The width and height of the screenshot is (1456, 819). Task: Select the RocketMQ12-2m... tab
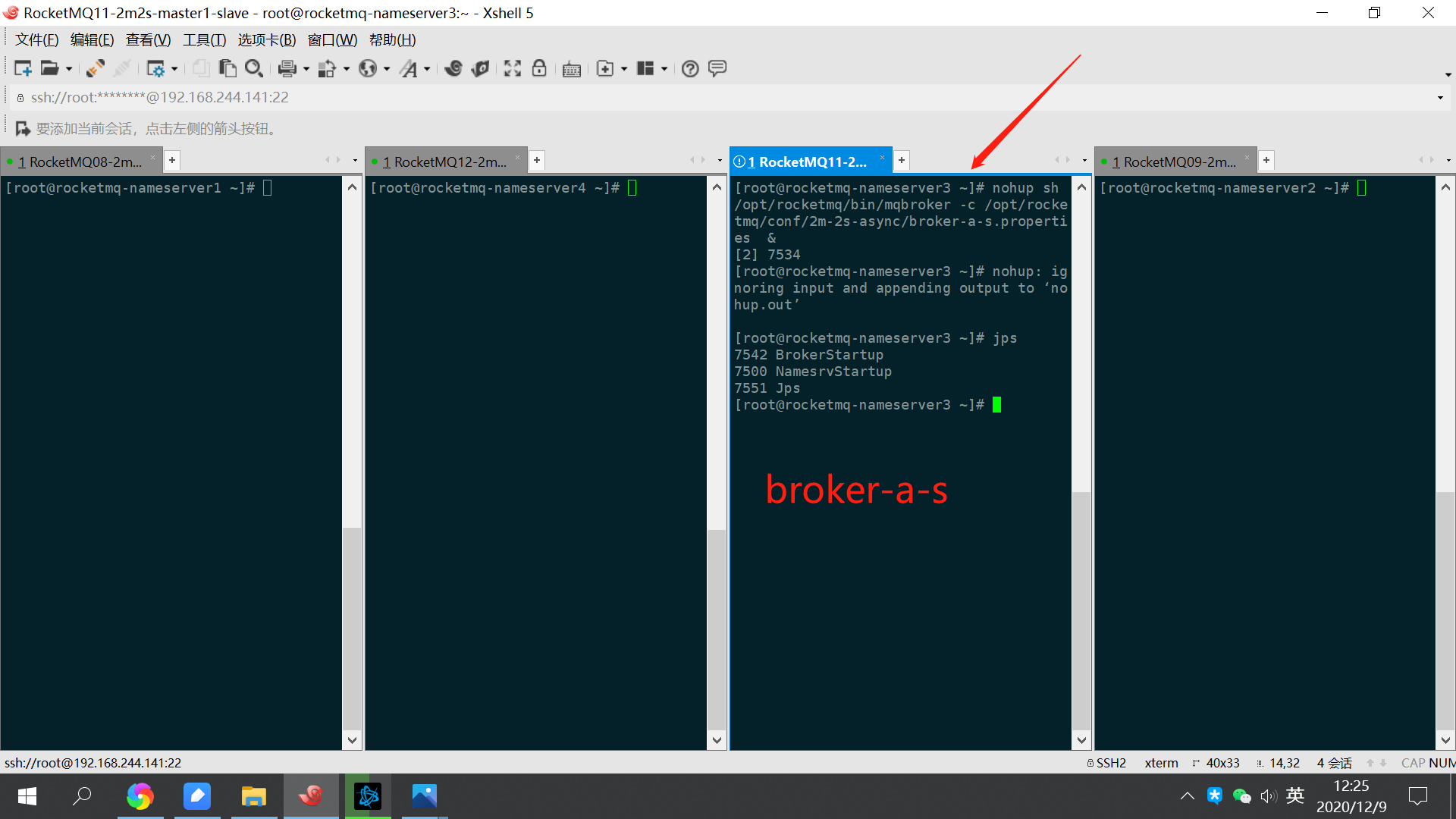click(x=444, y=162)
